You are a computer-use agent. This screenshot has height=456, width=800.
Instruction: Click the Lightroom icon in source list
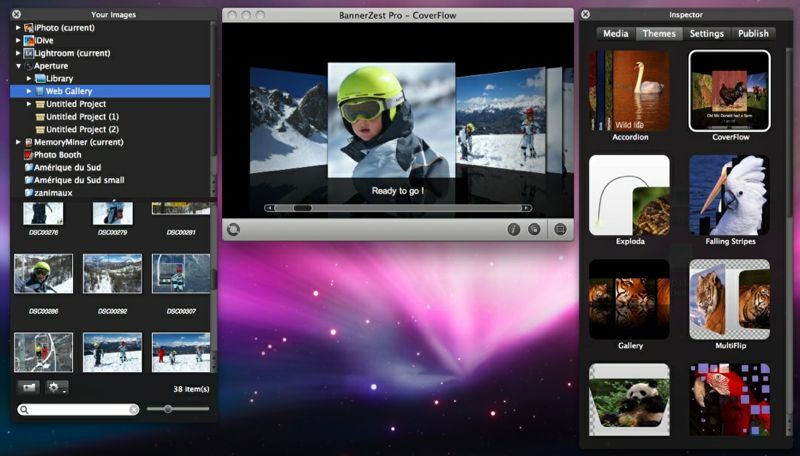29,53
